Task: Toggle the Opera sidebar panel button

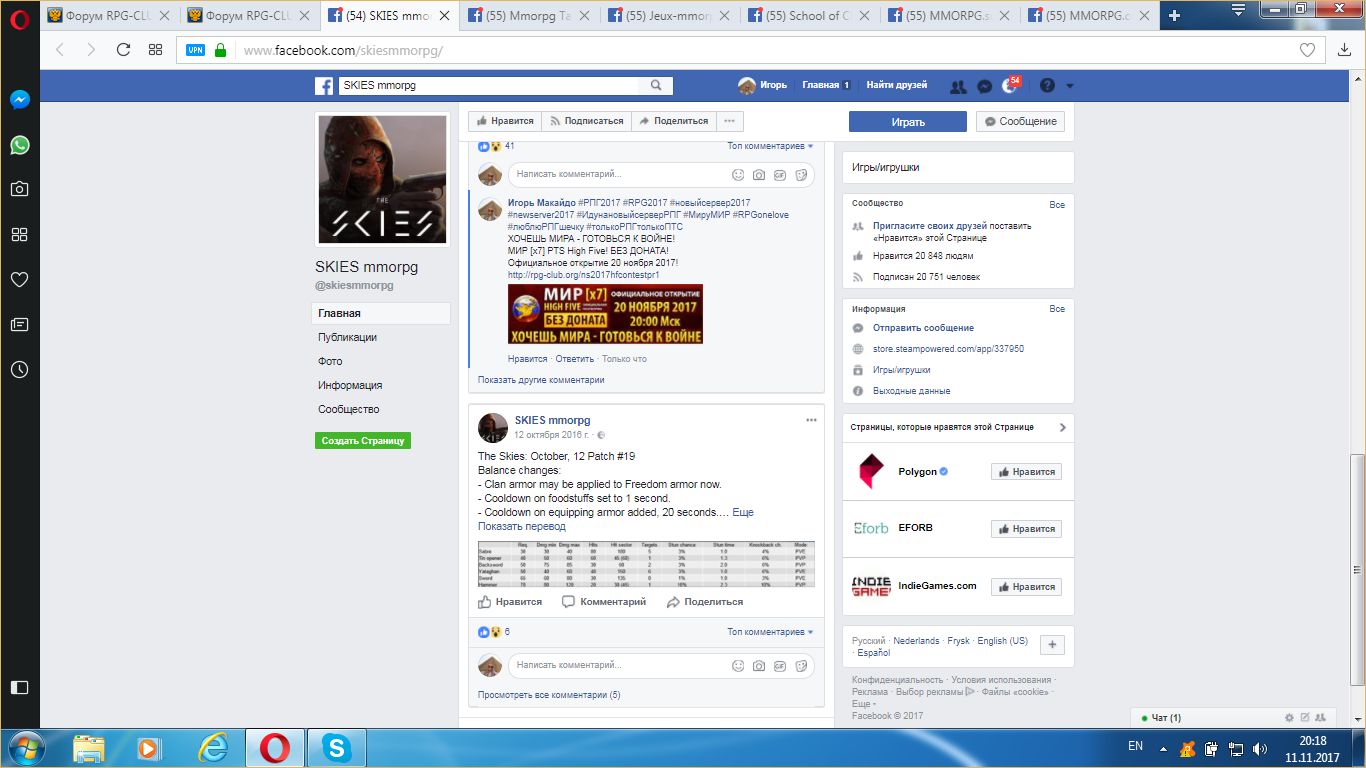Action: (20, 687)
